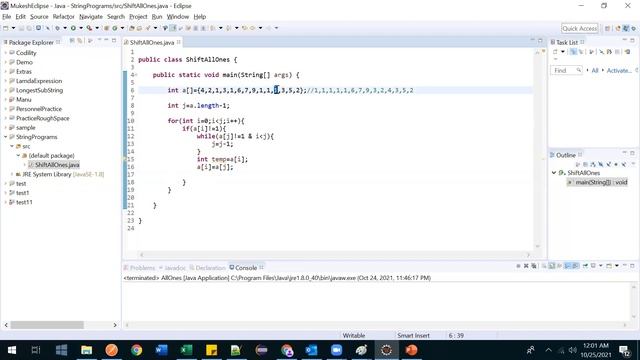This screenshot has width=640, height=360.
Task: Open the File menu
Action: [x=7, y=17]
